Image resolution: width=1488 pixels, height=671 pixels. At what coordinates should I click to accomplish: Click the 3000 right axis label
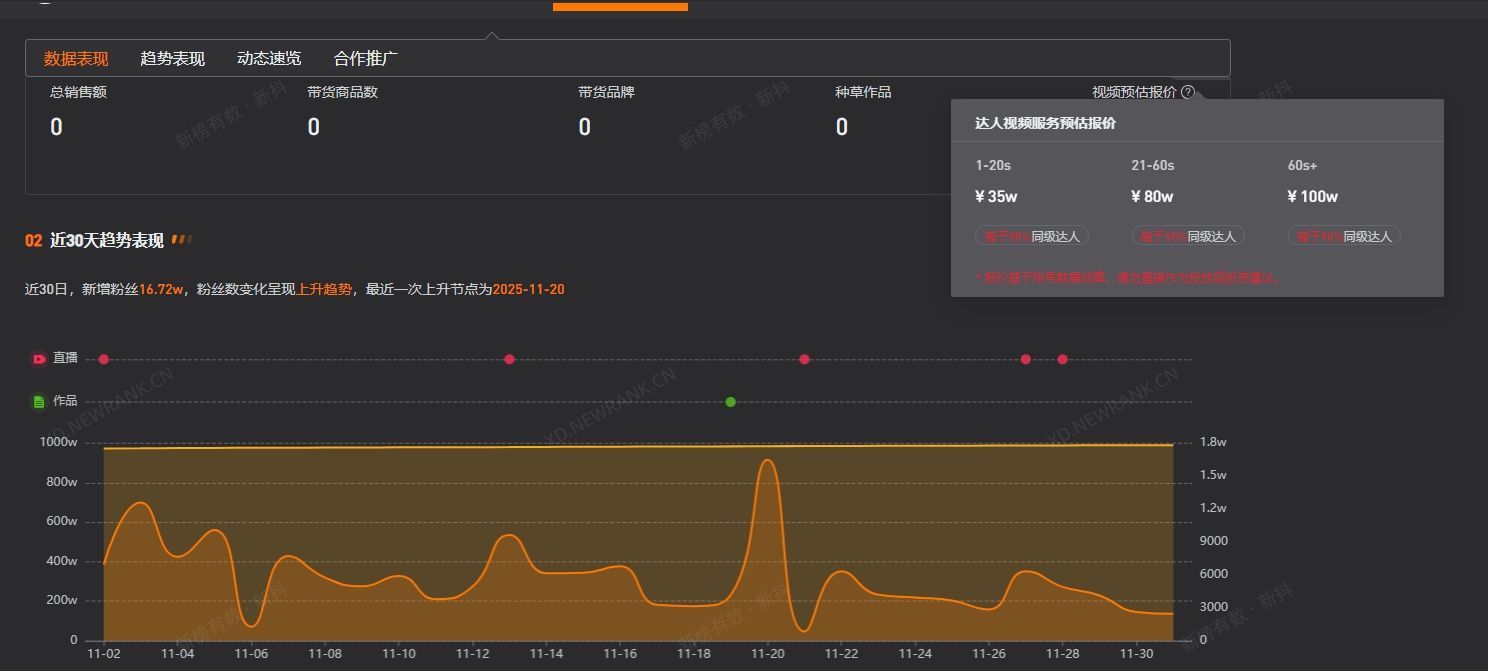click(1214, 607)
